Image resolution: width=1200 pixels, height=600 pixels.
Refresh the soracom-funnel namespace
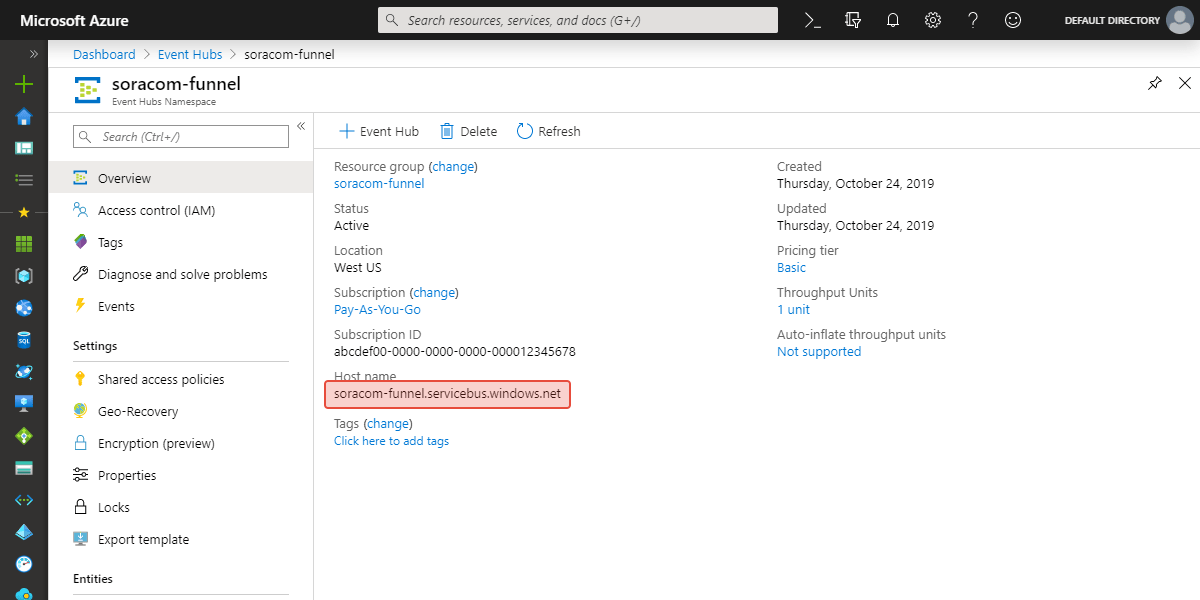pos(548,131)
